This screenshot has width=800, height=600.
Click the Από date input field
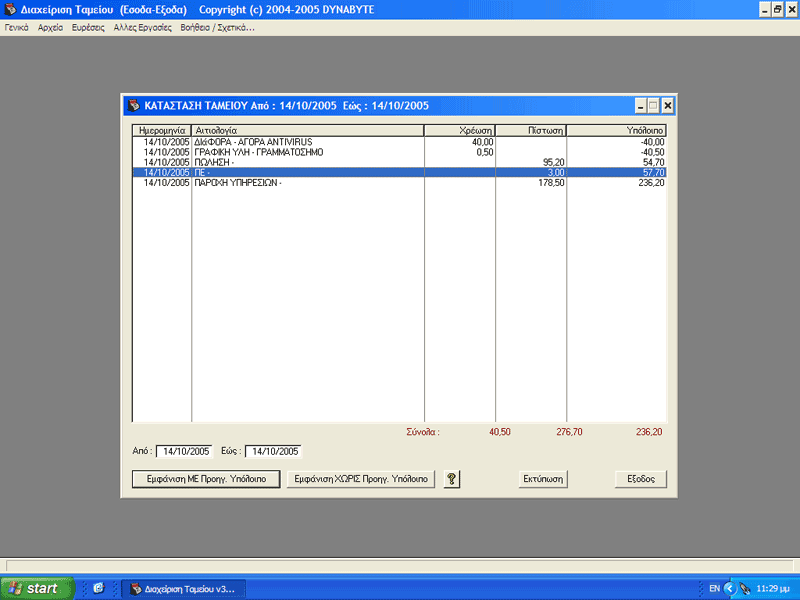click(185, 452)
